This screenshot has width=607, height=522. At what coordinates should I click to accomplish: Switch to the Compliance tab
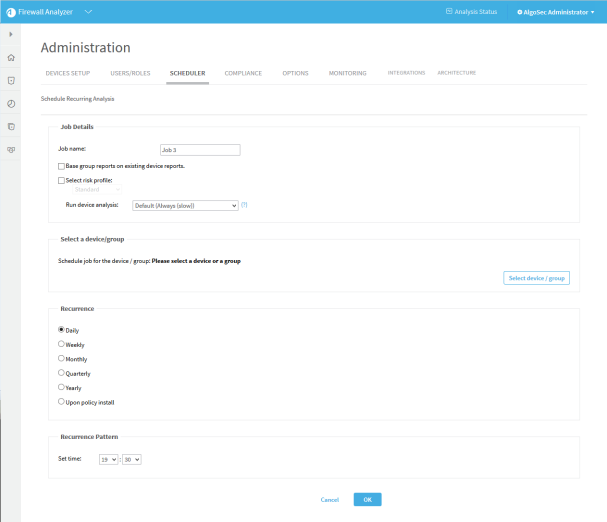pos(243,73)
